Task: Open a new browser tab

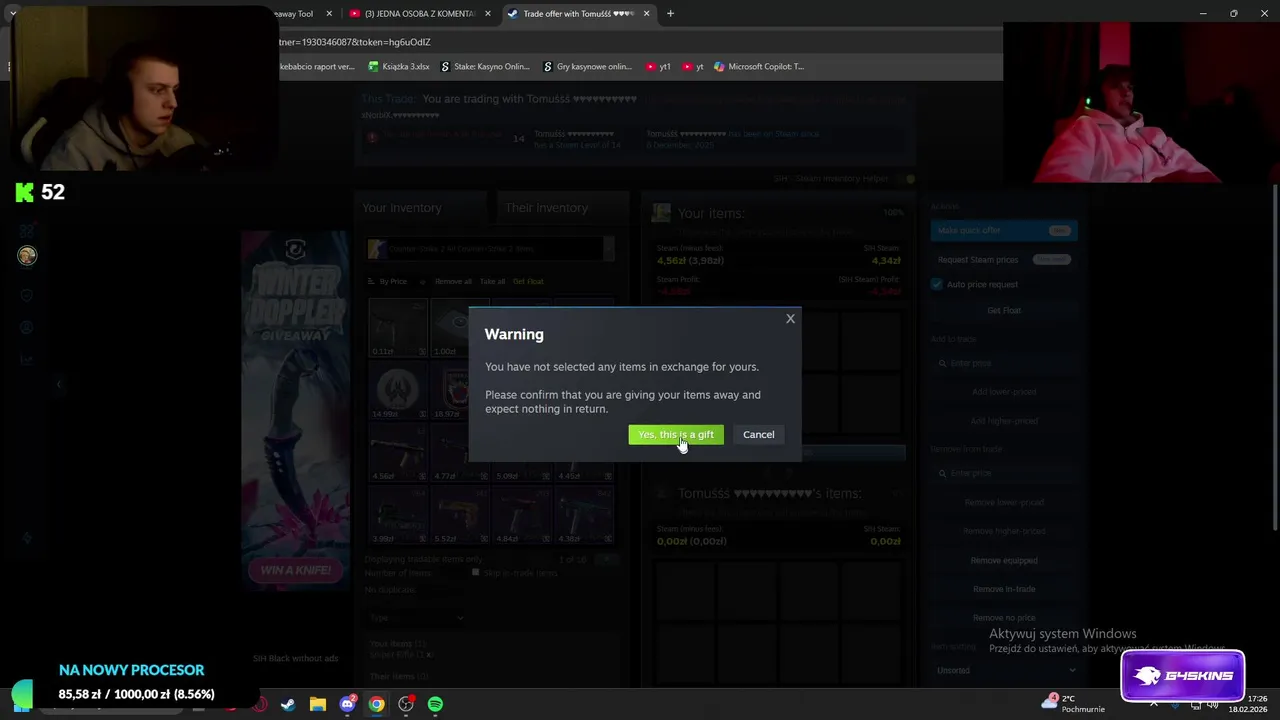Action: coord(670,14)
